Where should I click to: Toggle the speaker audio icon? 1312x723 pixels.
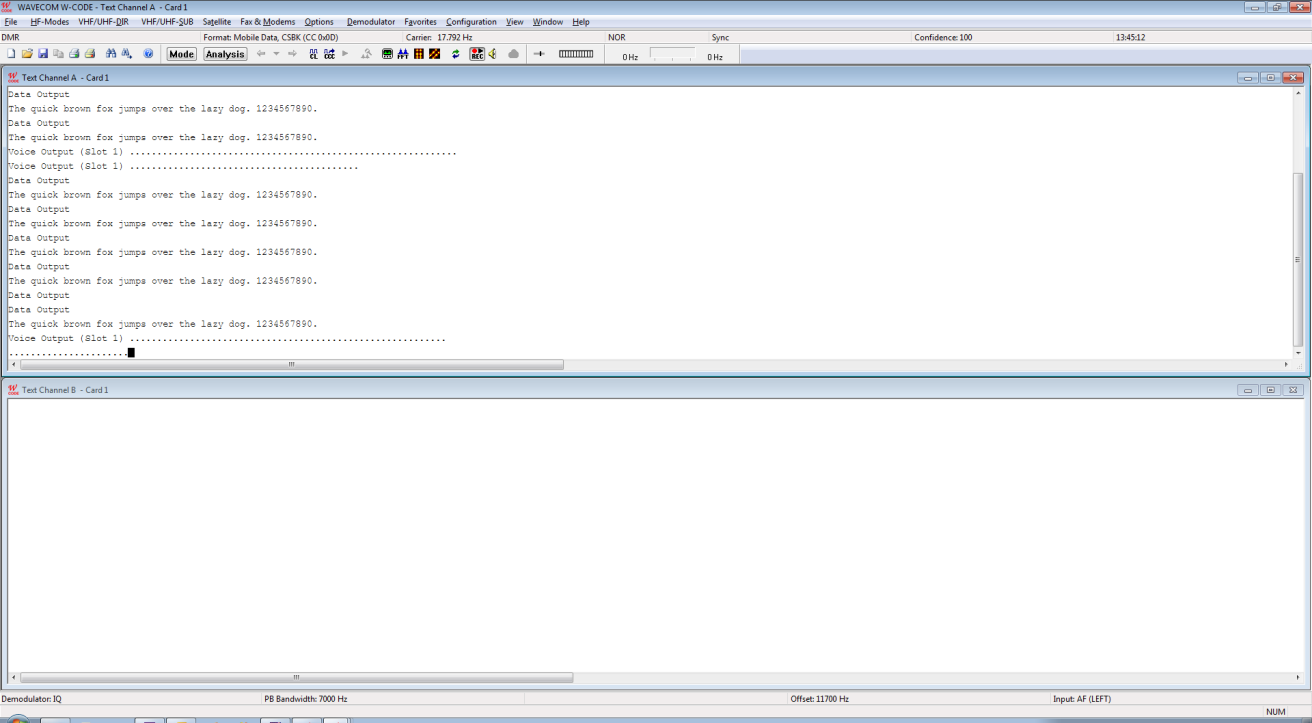point(492,54)
